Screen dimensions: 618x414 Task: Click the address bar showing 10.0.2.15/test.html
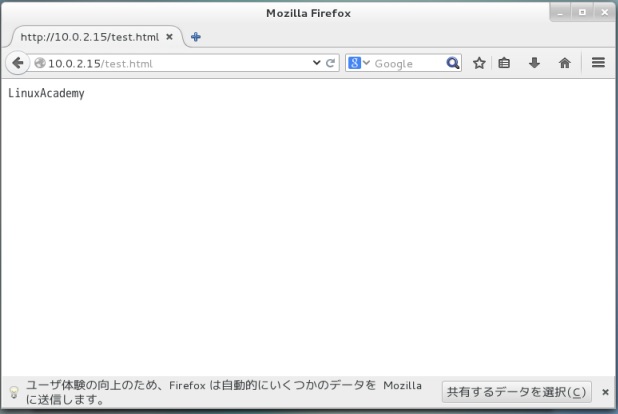[179, 63]
